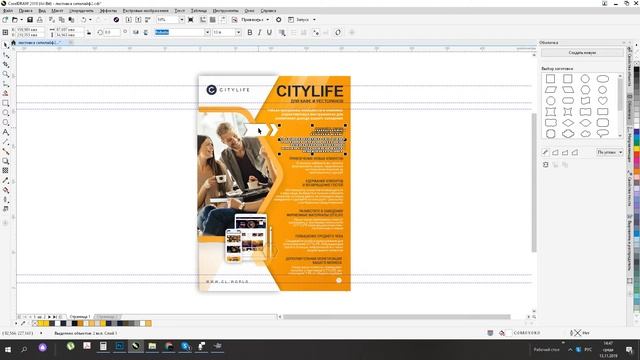Open the Вид menu
The height and width of the screenshot is (360, 640).
(x=42, y=11)
